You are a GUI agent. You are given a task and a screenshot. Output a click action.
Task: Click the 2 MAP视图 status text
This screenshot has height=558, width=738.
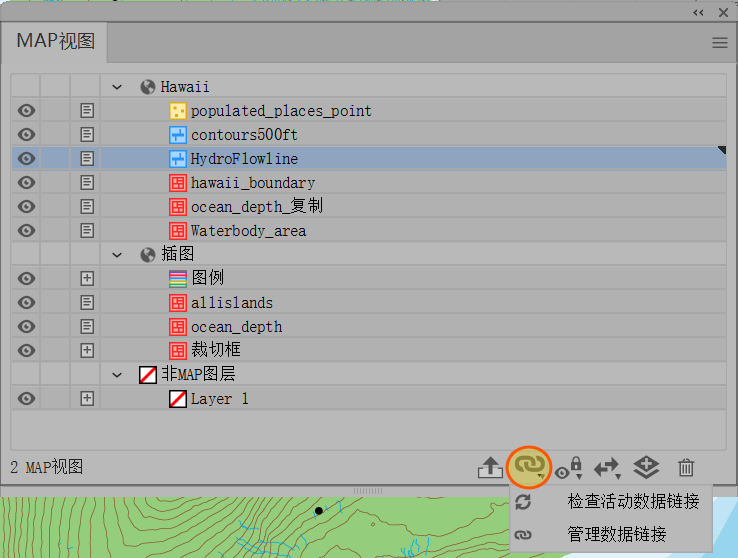pos(47,467)
